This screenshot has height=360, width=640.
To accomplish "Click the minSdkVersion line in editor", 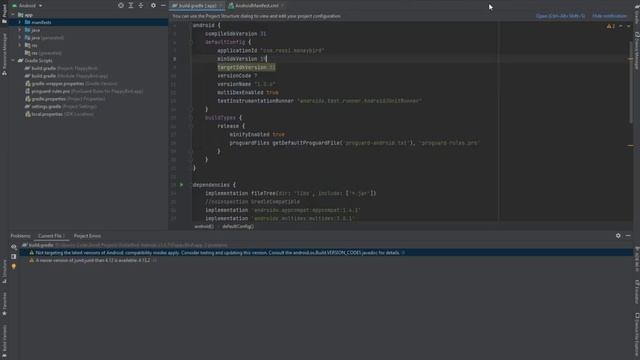I will coord(241,59).
